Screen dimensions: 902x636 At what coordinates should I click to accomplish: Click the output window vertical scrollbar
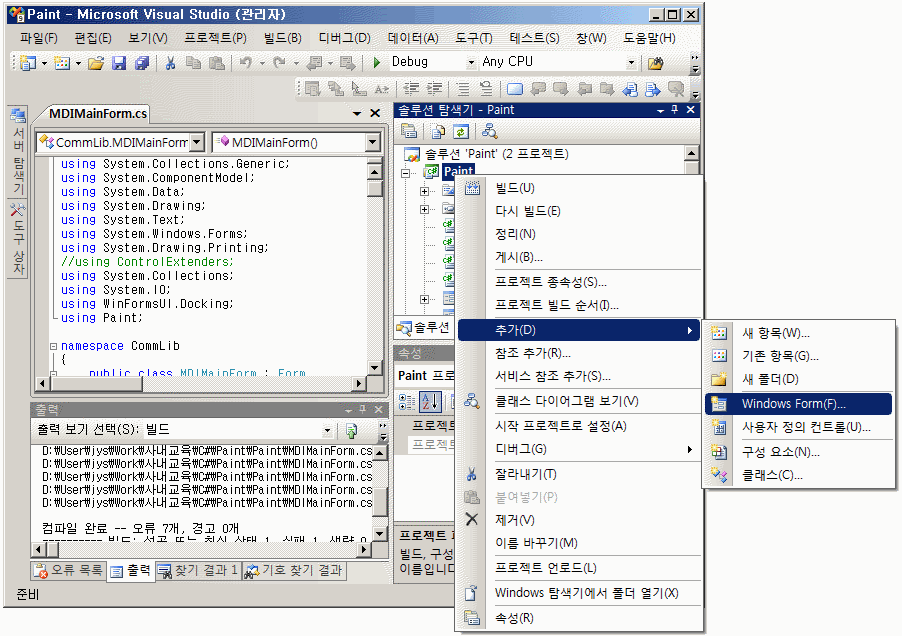(x=380, y=493)
